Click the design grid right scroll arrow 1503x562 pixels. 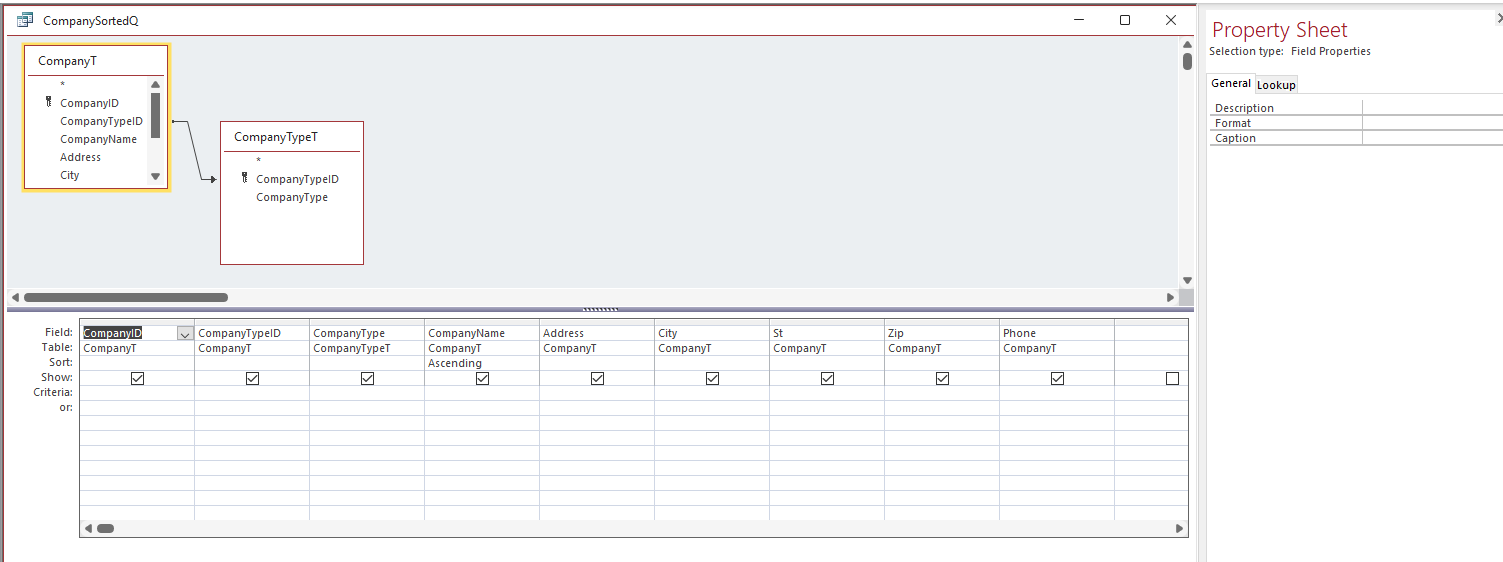pyautogui.click(x=1179, y=528)
